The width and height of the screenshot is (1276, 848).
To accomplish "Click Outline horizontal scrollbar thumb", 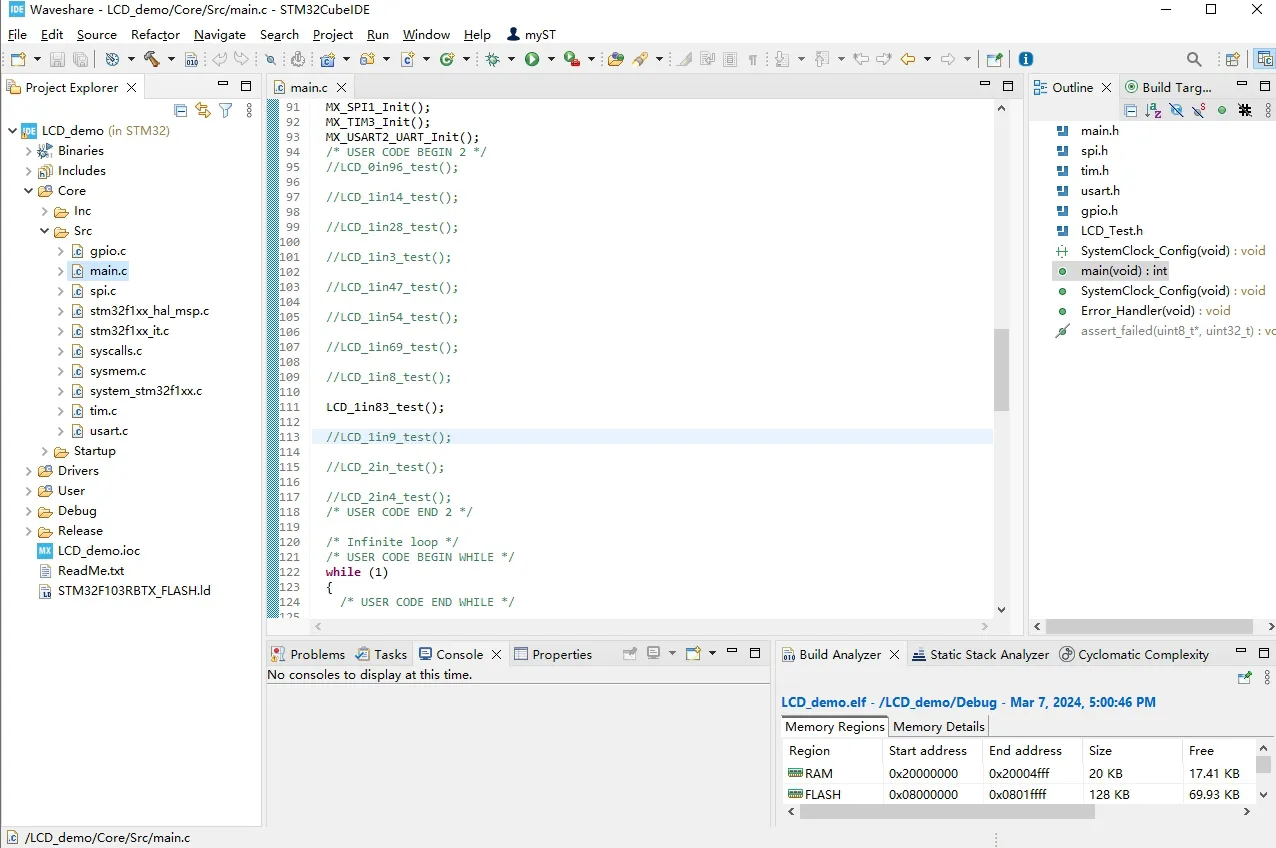I will [1150, 626].
